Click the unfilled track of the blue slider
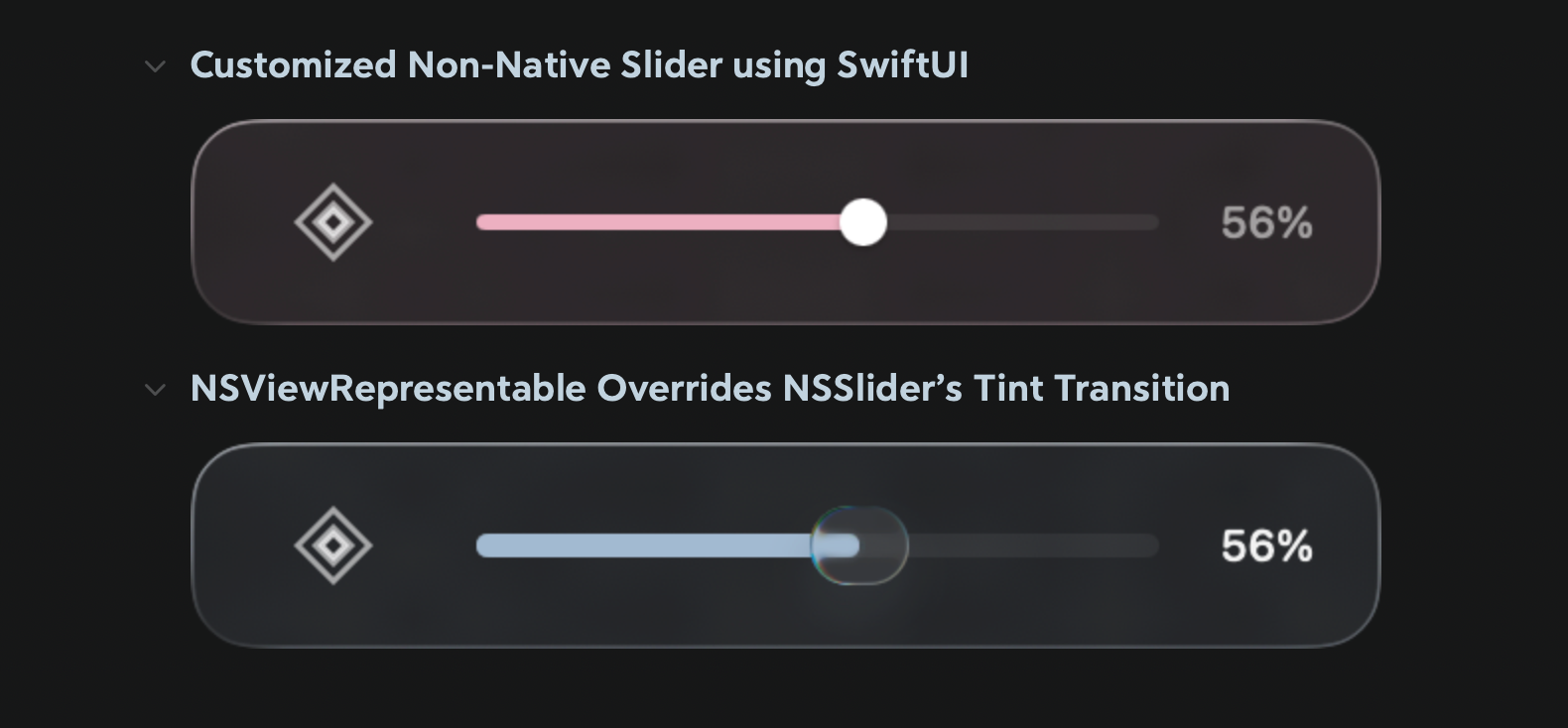This screenshot has height=728, width=1568. point(1032,546)
